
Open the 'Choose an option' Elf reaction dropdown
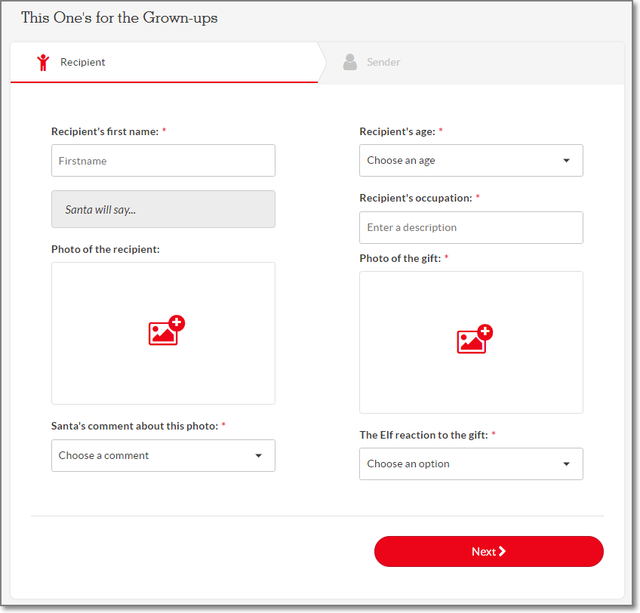pyautogui.click(x=460, y=464)
